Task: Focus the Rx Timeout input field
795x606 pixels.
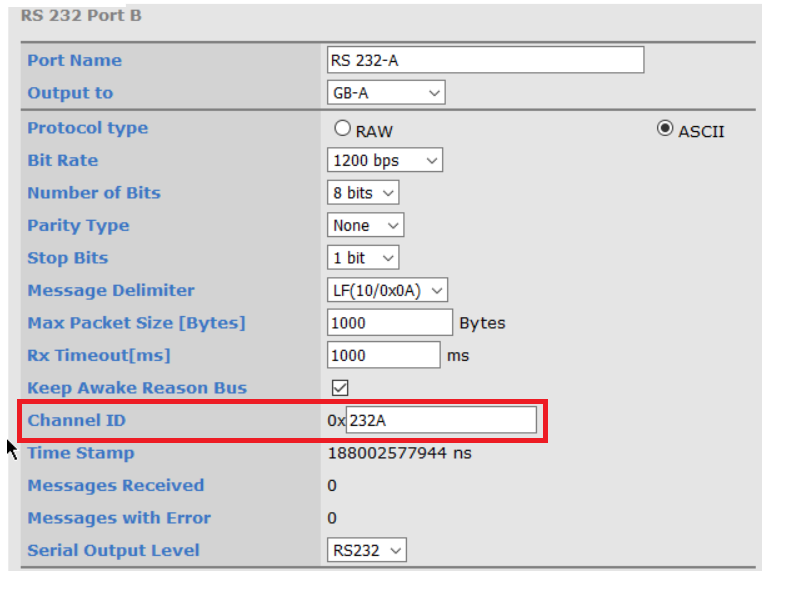Action: pos(384,355)
